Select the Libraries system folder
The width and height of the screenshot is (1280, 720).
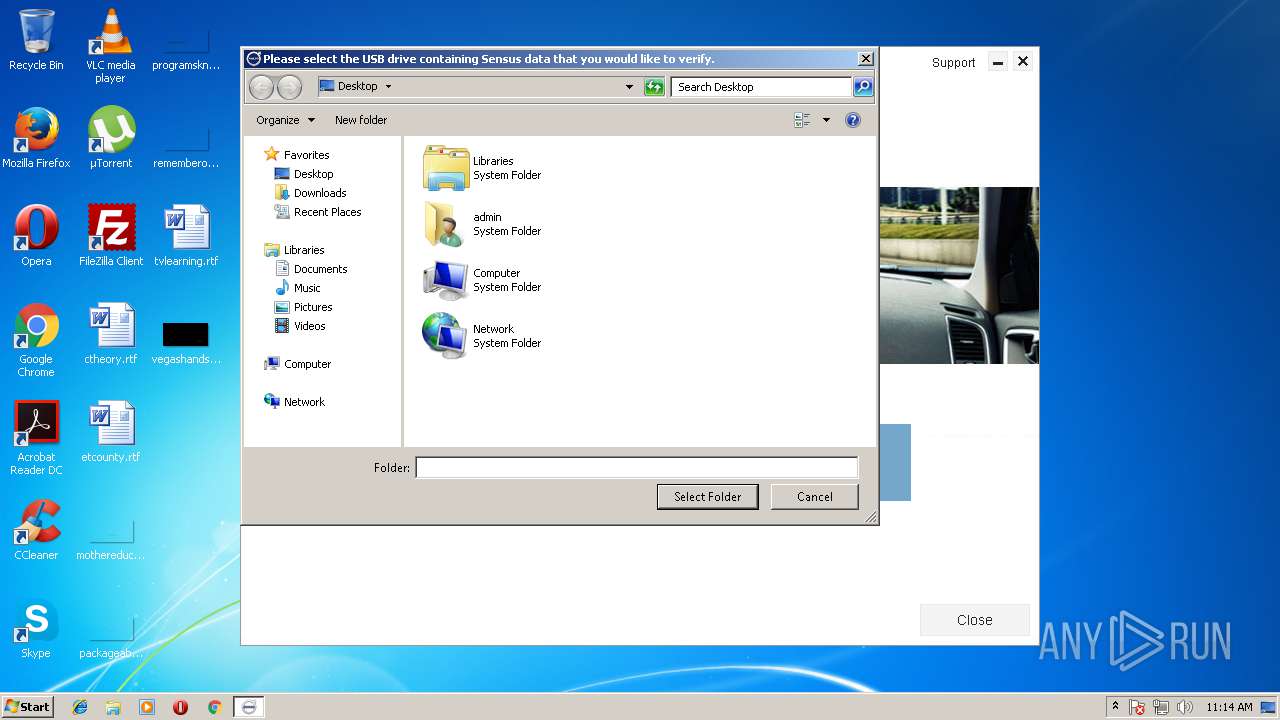483,168
